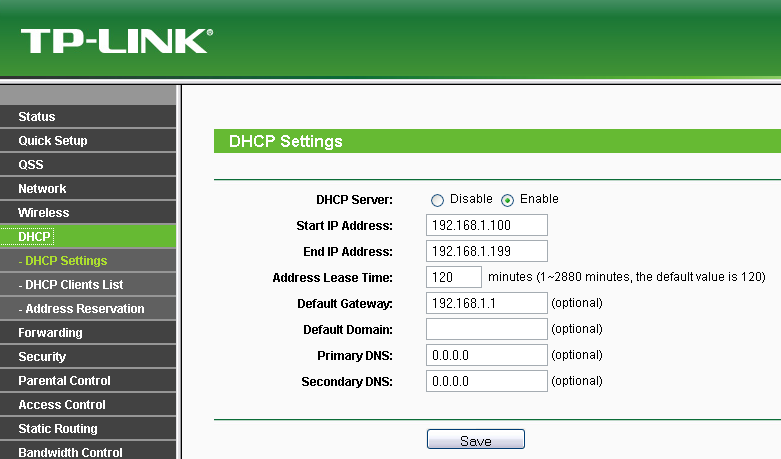Click the lease time minutes hint text
Screen dimensions: 781x459
point(627,277)
